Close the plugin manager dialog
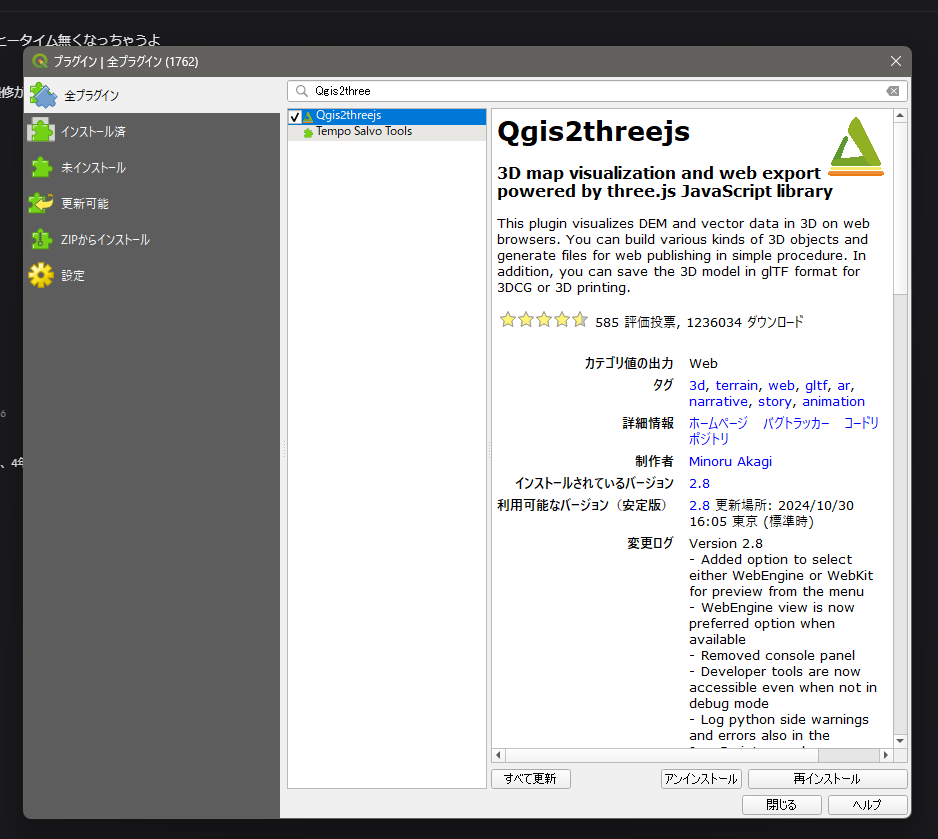 click(x=896, y=61)
